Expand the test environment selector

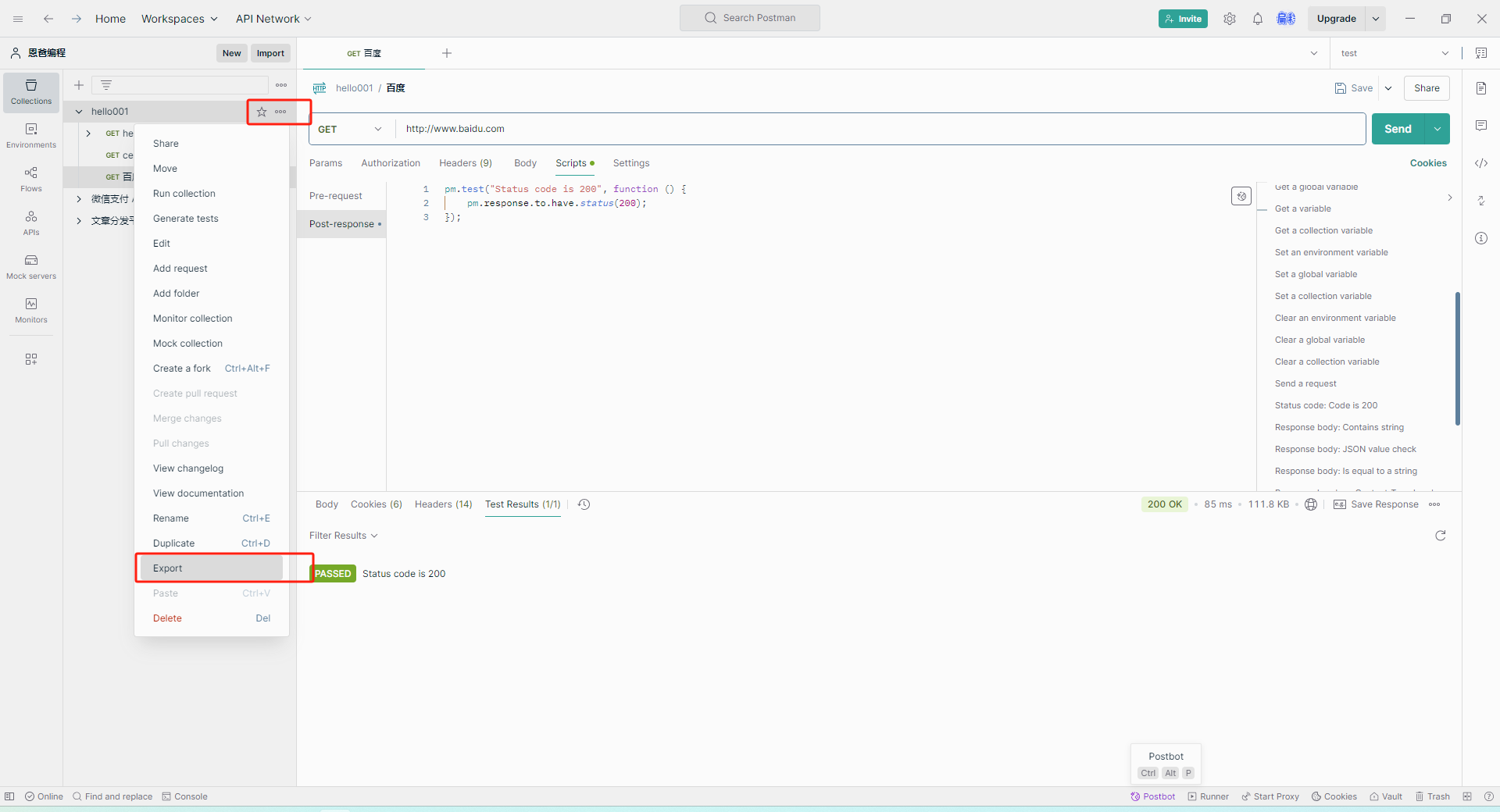1395,53
